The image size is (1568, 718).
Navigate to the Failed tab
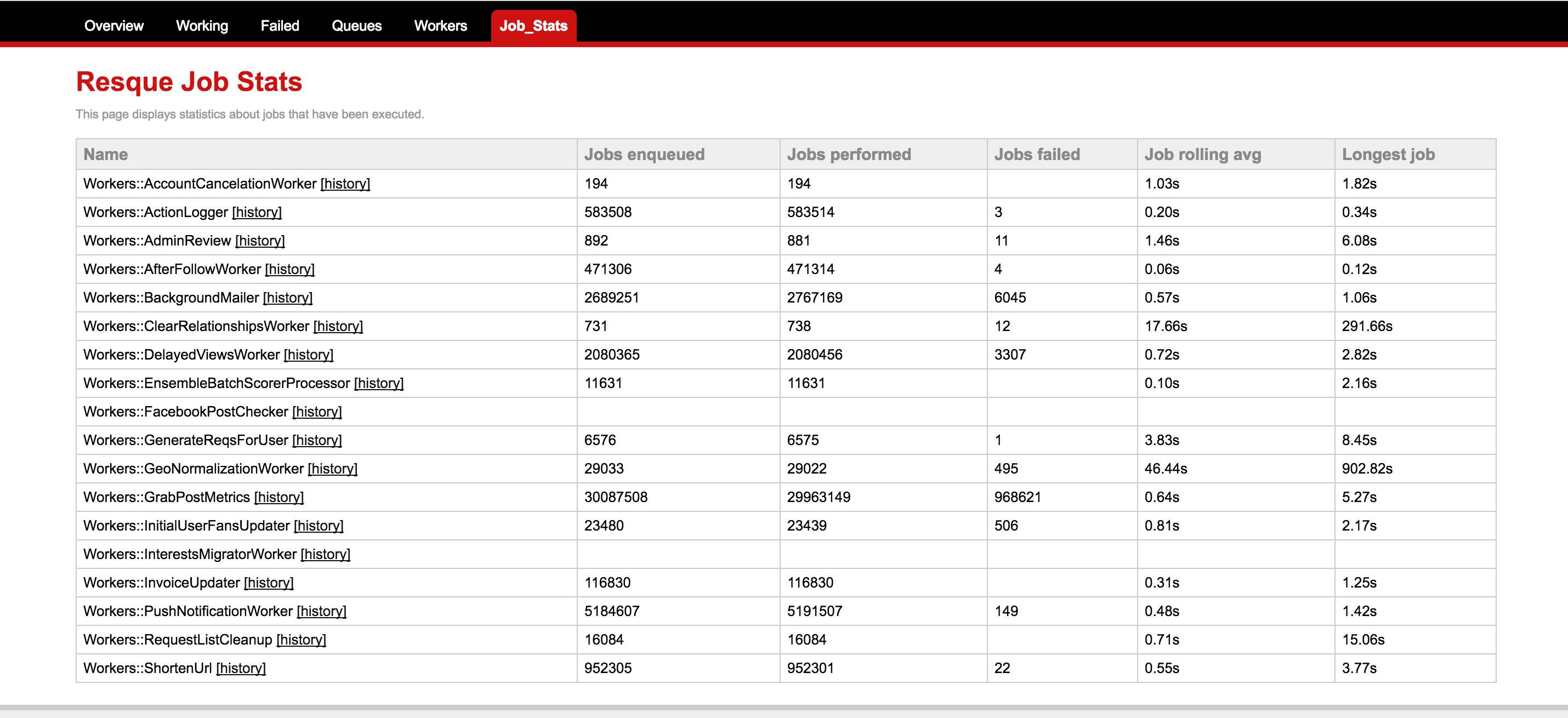click(280, 25)
